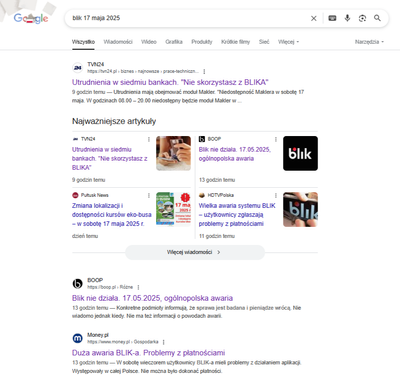
Task: Click the TVN24 source label in top stories
Action: [88, 139]
